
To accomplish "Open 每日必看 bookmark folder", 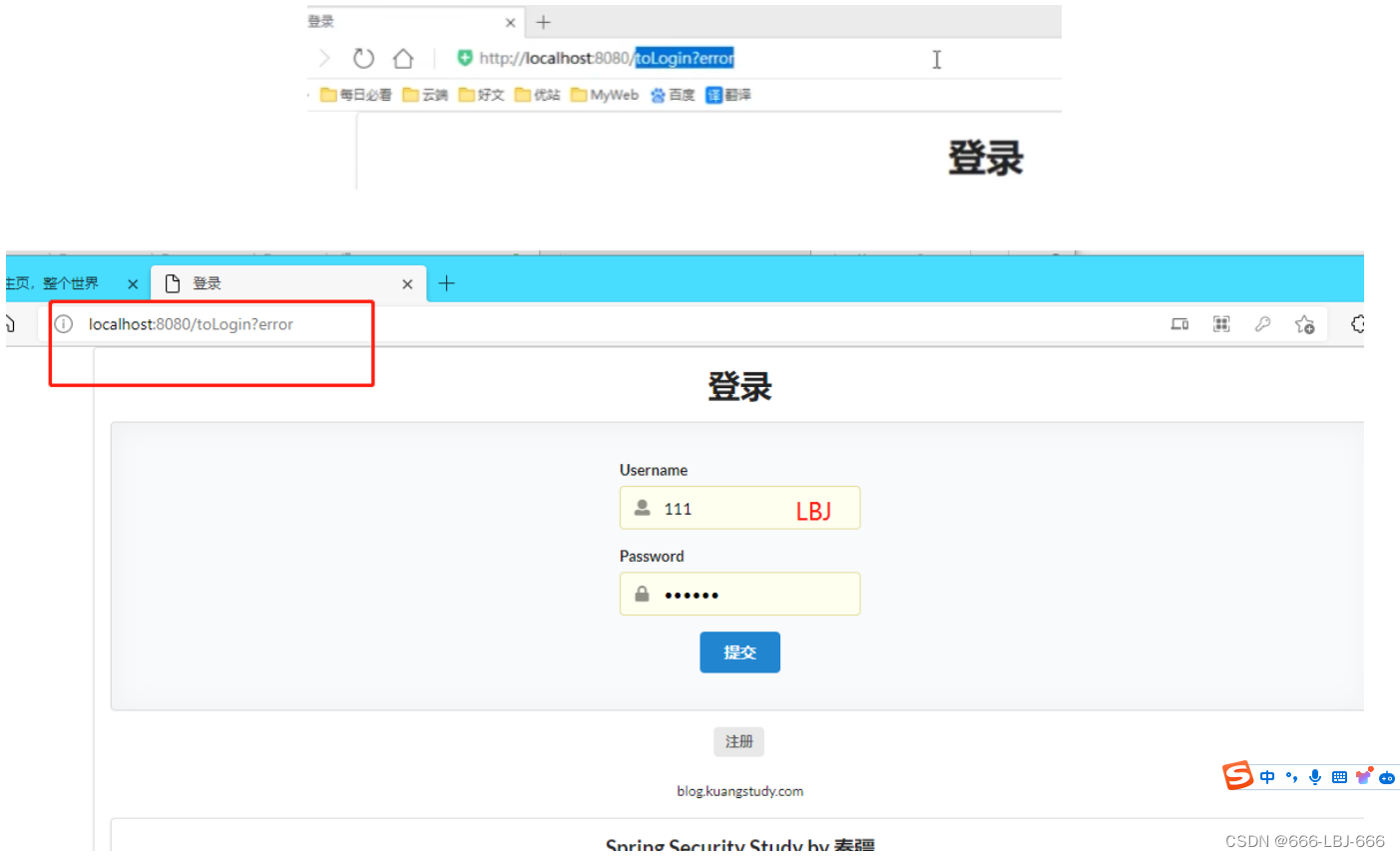I will point(355,95).
